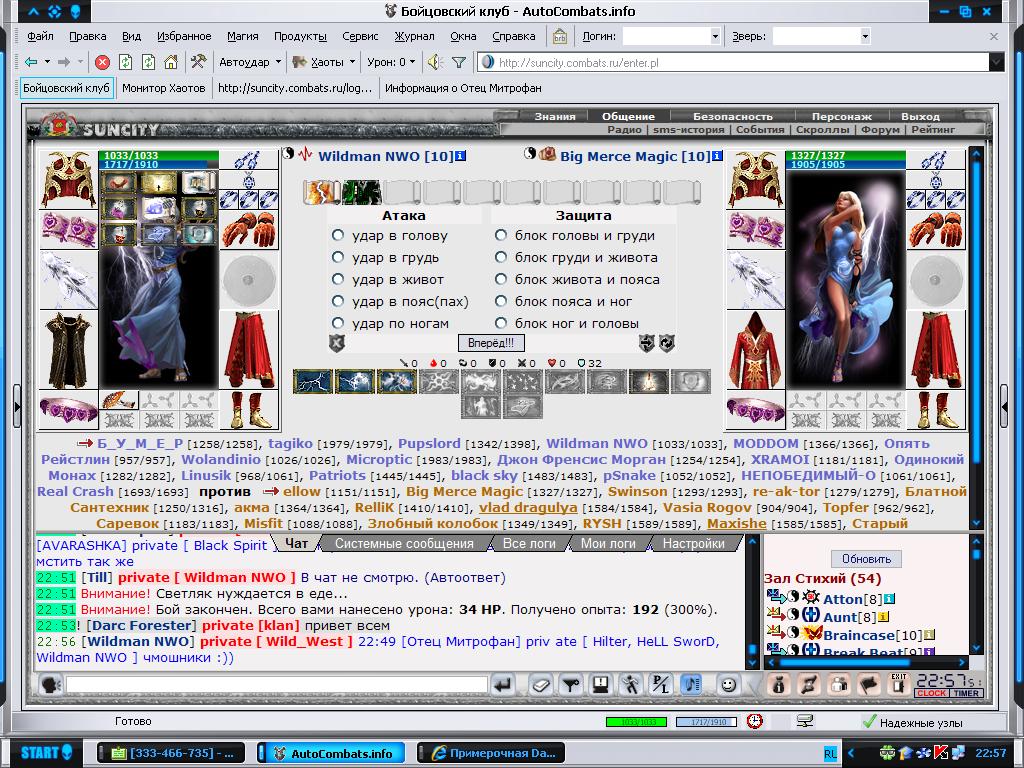The height and width of the screenshot is (768, 1024).
Task: Toggle the chat sound notes icon
Action: click(x=691, y=684)
